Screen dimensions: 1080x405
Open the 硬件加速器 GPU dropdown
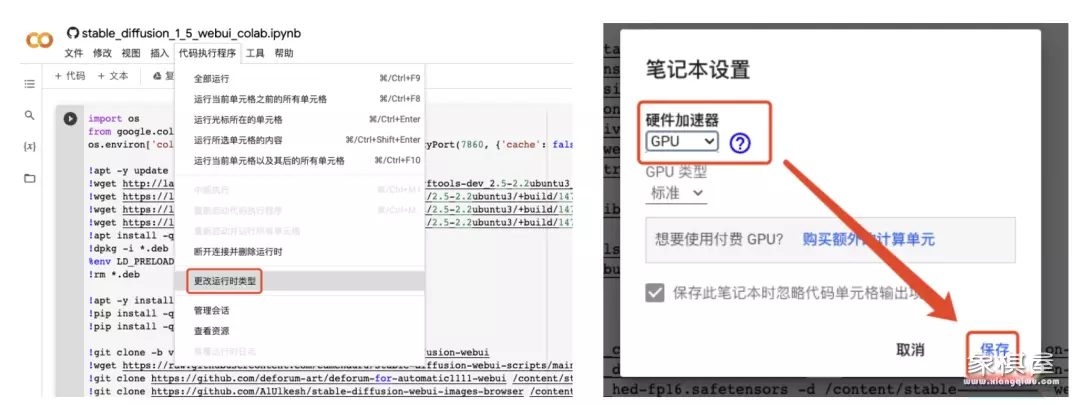[x=682, y=142]
